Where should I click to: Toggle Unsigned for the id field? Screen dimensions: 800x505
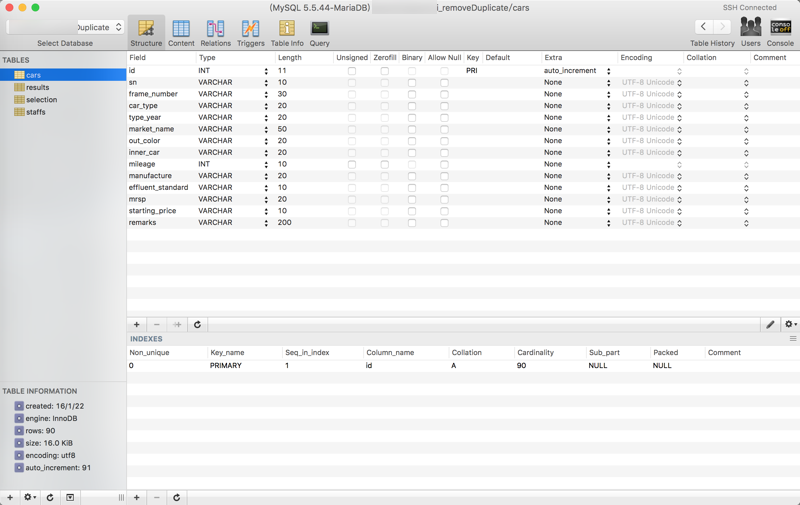pyautogui.click(x=352, y=71)
